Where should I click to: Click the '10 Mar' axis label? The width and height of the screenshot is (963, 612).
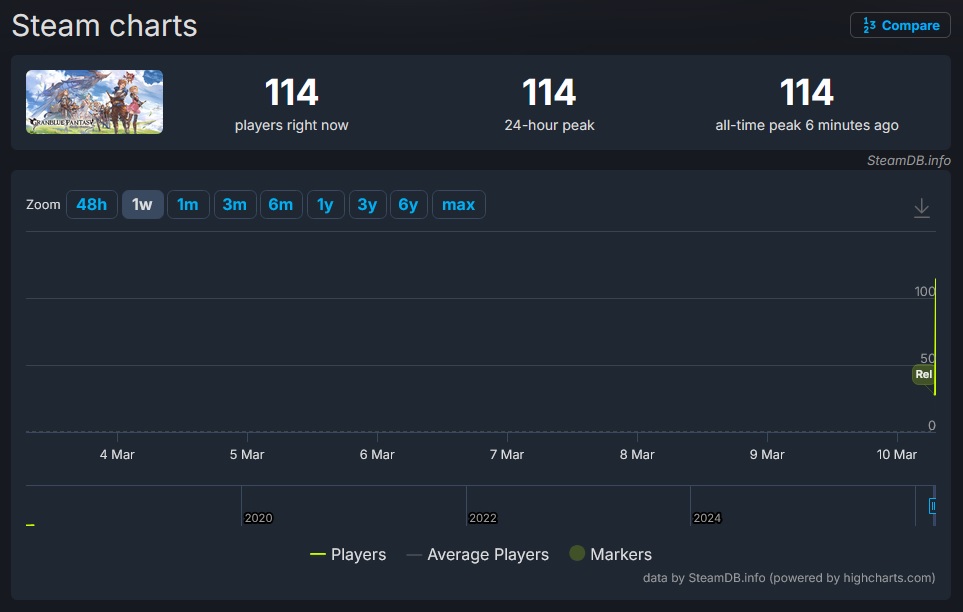click(x=896, y=455)
